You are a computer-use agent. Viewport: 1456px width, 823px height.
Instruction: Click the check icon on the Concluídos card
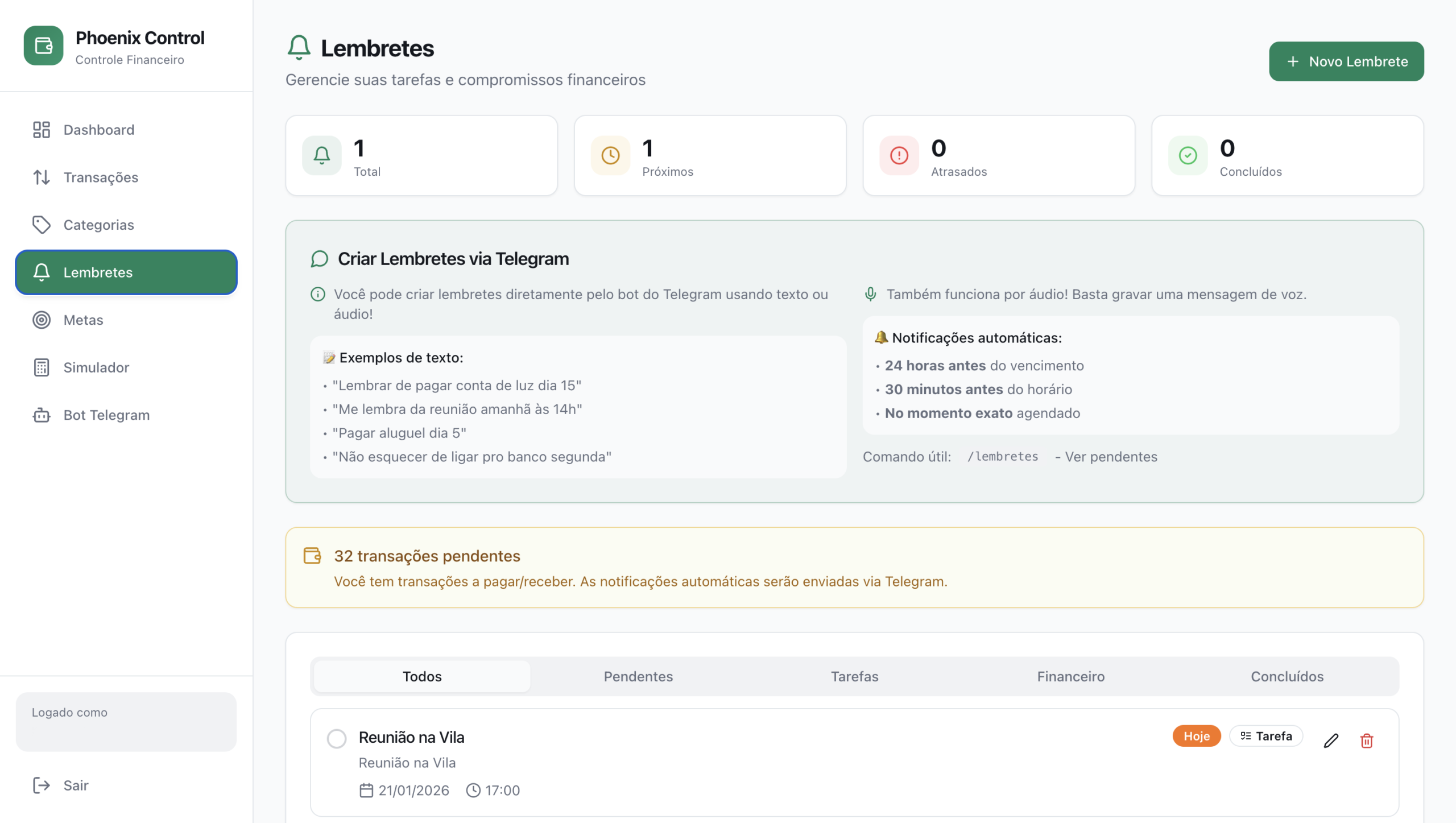point(1188,155)
